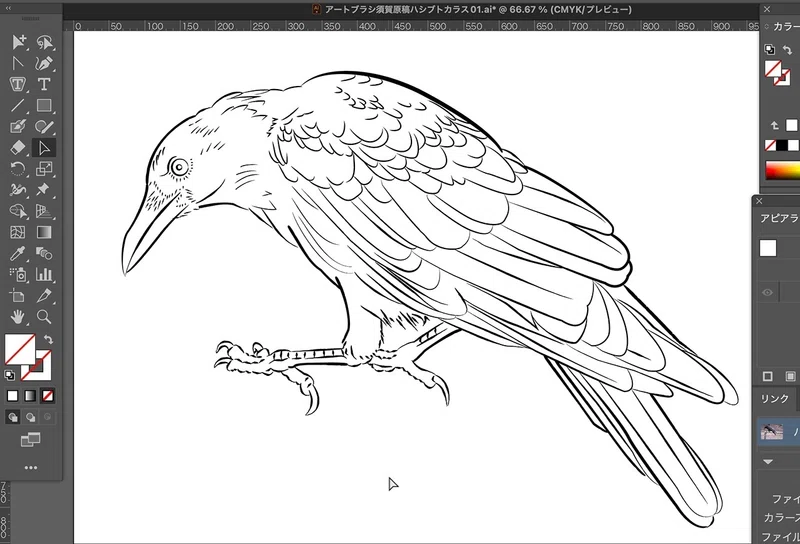Pick a color from the spectrum ramp
This screenshot has height=544, width=800.
point(783,170)
